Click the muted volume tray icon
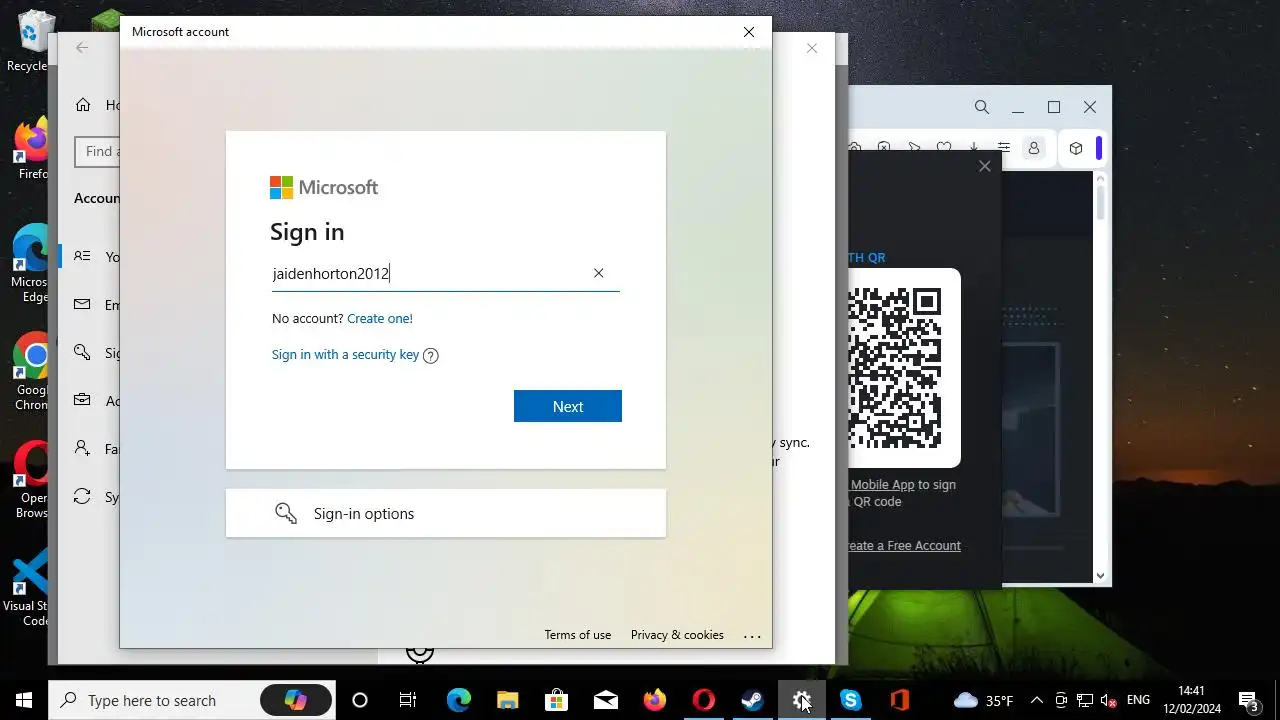This screenshot has width=1280, height=720. [x=1109, y=700]
